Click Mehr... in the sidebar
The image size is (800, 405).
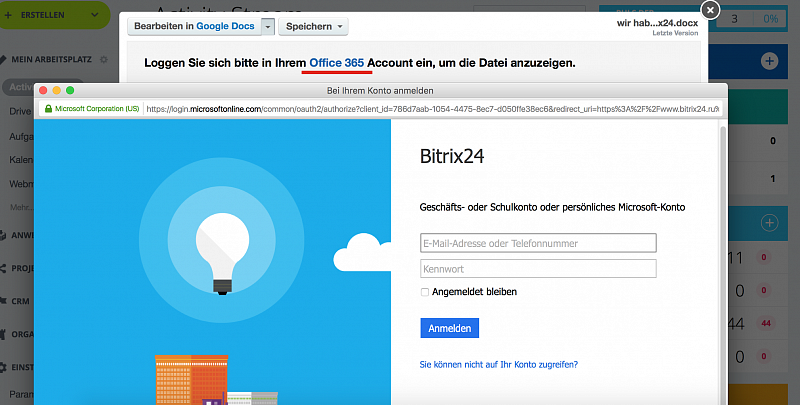pos(21,208)
